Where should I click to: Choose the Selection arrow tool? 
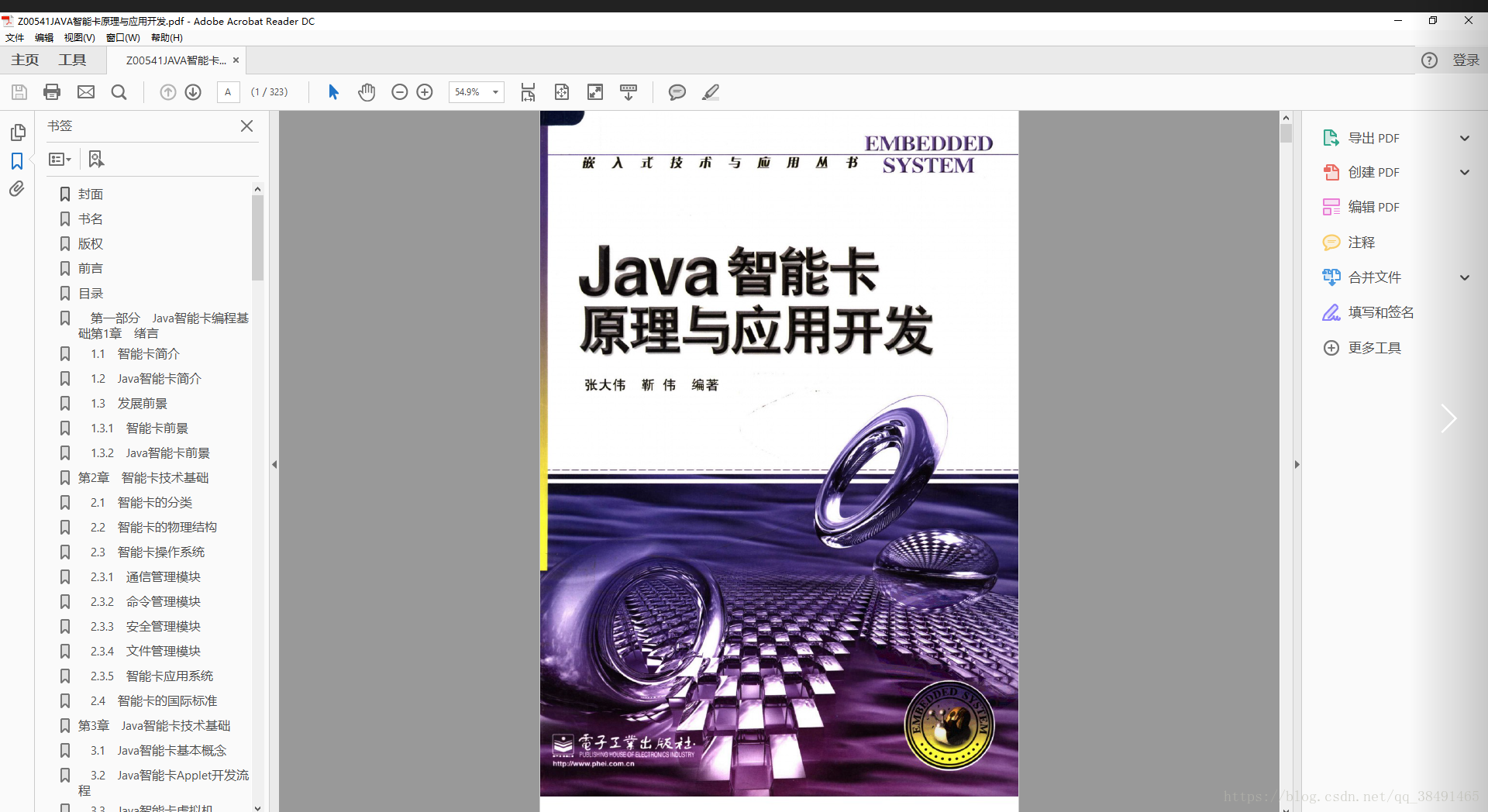[x=333, y=92]
